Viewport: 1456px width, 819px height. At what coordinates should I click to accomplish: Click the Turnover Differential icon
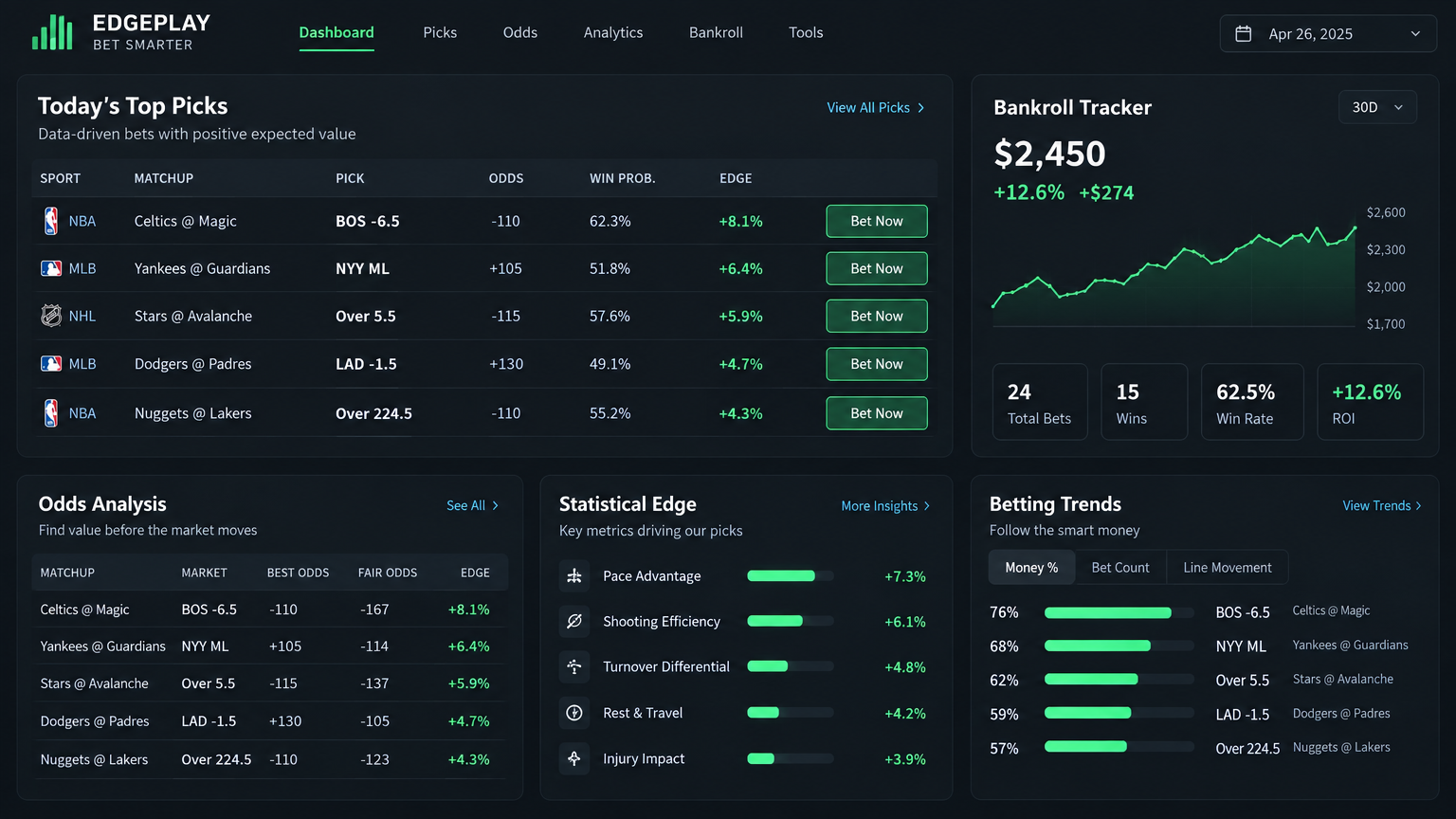574,667
